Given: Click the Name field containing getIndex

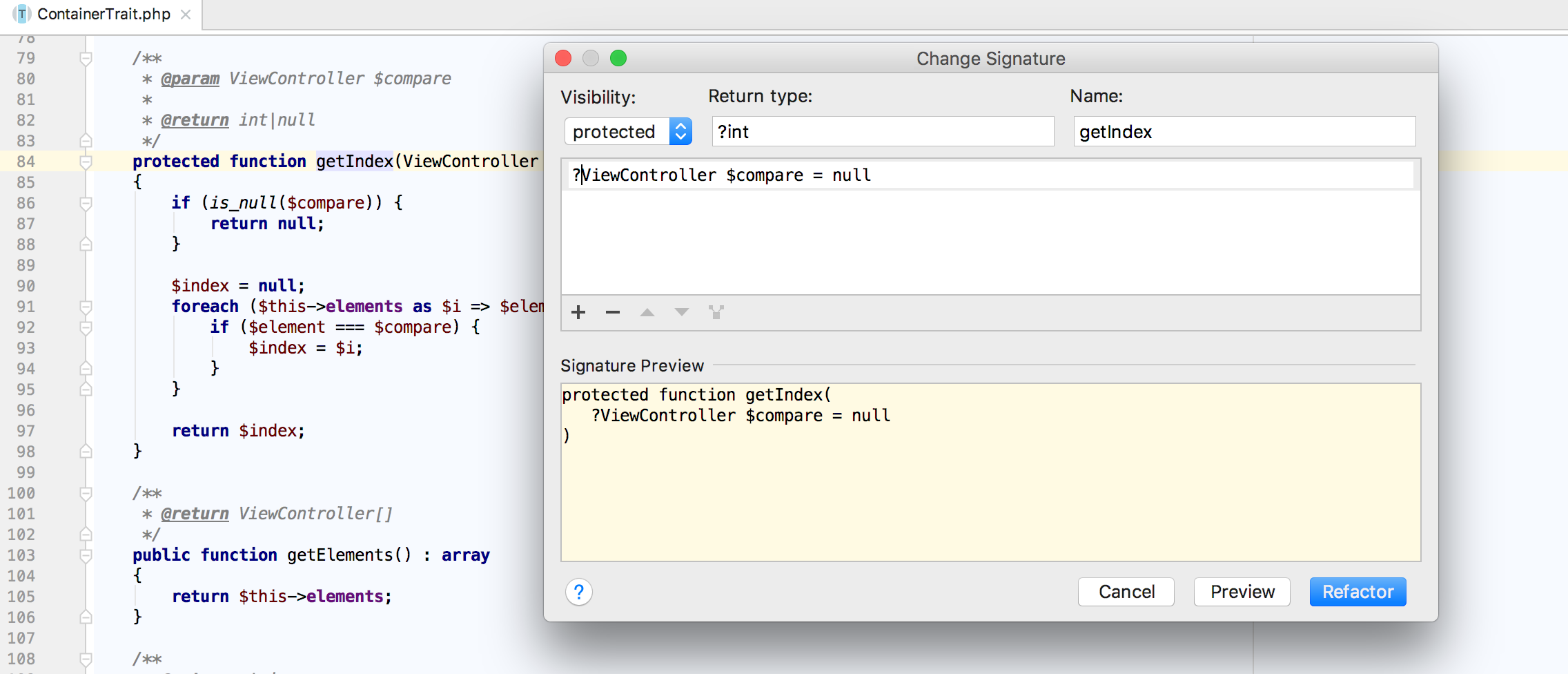Looking at the screenshot, I should pos(1244,131).
